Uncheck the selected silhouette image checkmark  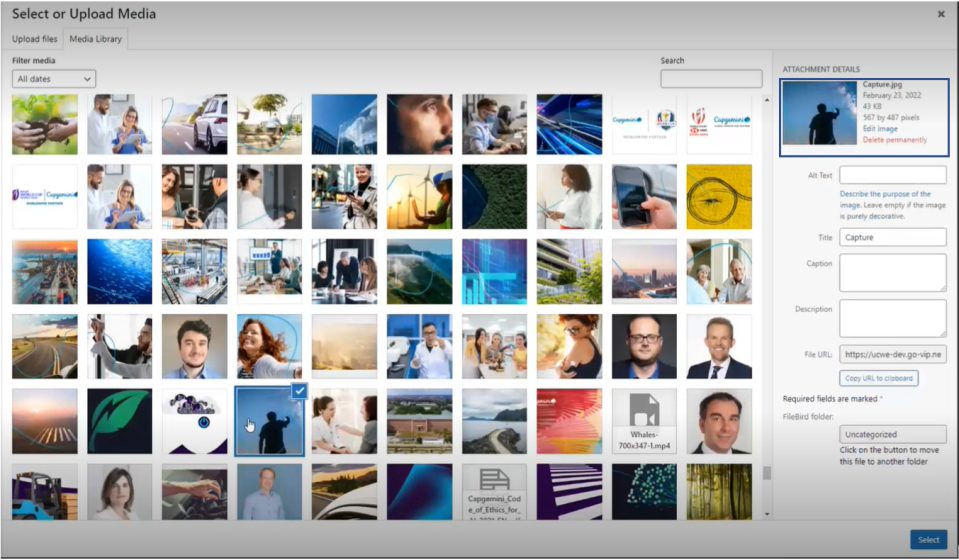click(300, 391)
